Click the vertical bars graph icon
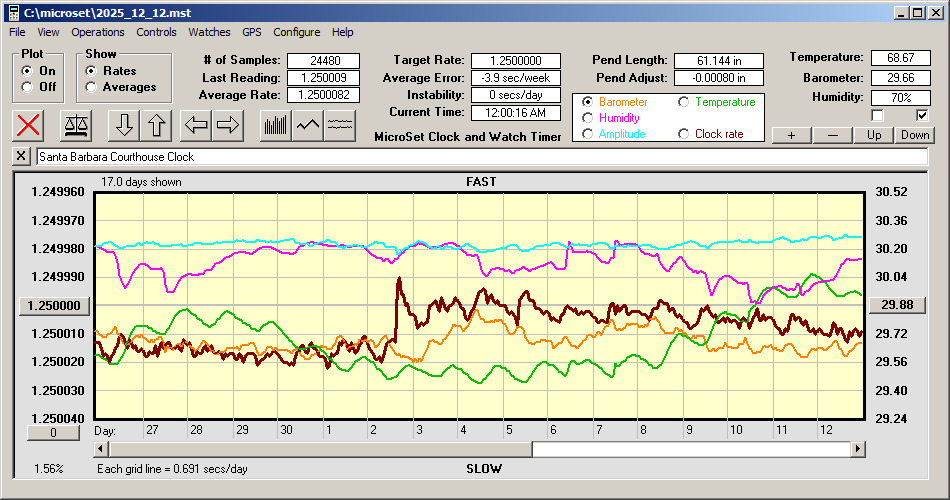The height and width of the screenshot is (500, 950). point(275,125)
